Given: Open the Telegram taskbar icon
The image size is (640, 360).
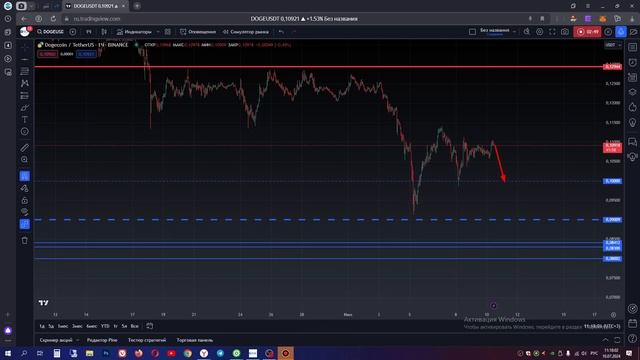Looking at the screenshot, I should pyautogui.click(x=220, y=353).
